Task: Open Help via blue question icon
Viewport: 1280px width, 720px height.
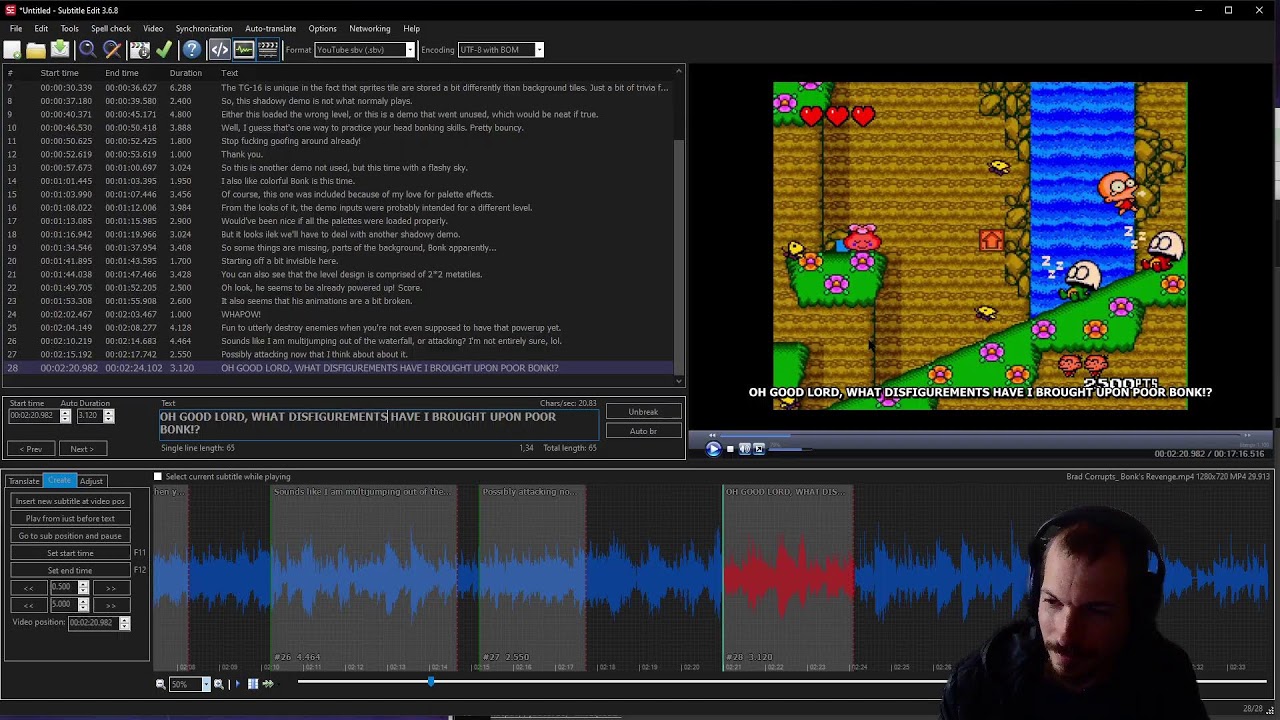Action: click(192, 49)
